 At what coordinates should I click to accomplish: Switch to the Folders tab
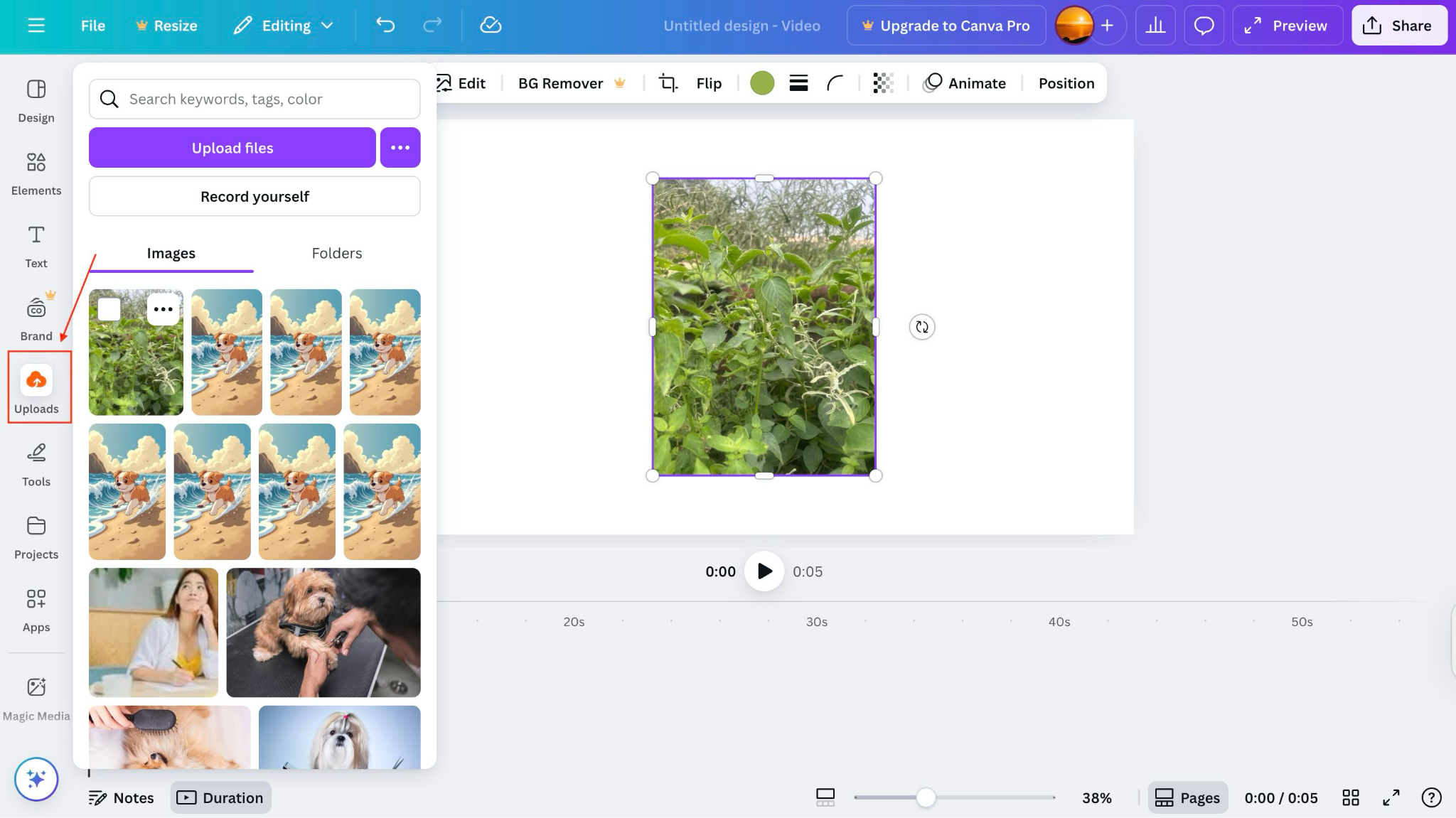point(336,253)
